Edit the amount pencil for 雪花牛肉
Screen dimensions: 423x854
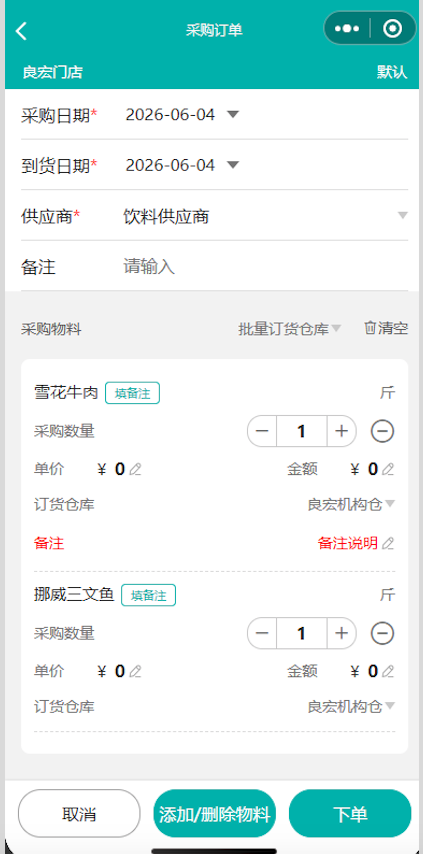pyautogui.click(x=388, y=469)
